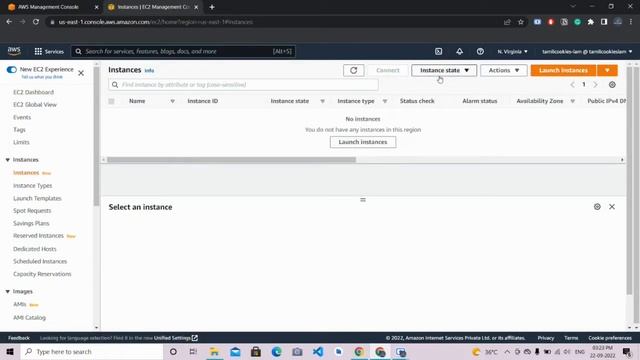
Task: Close the Select an instance panel
Action: pos(612,207)
